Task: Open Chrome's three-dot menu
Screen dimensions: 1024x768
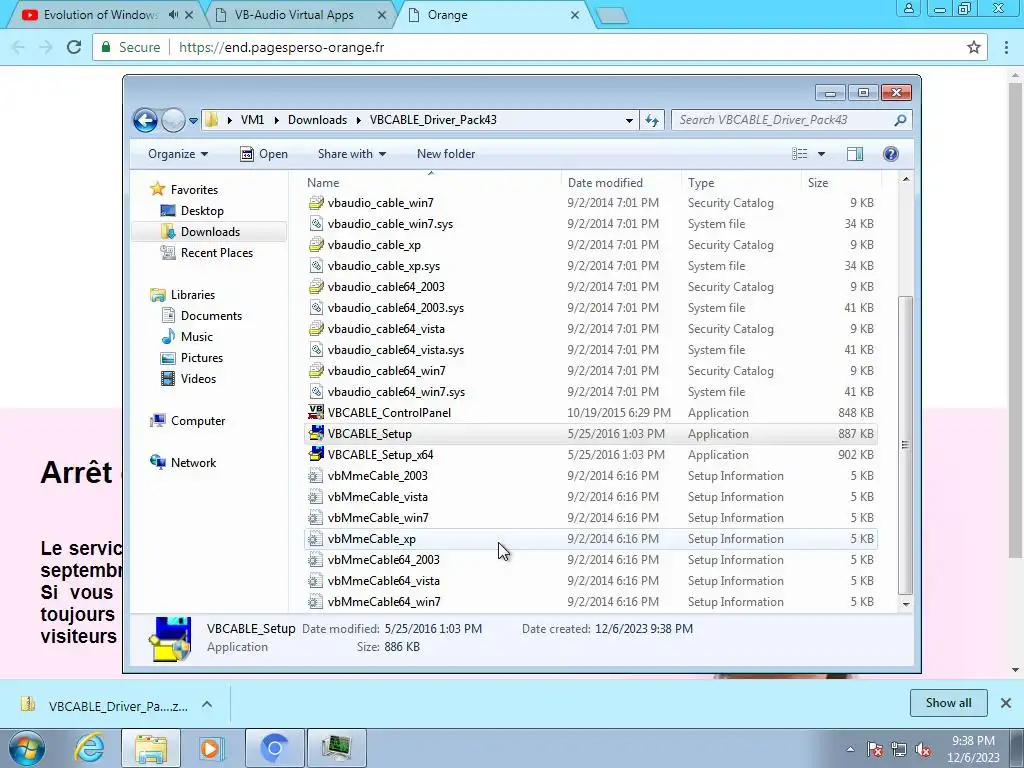Action: coord(1006,47)
